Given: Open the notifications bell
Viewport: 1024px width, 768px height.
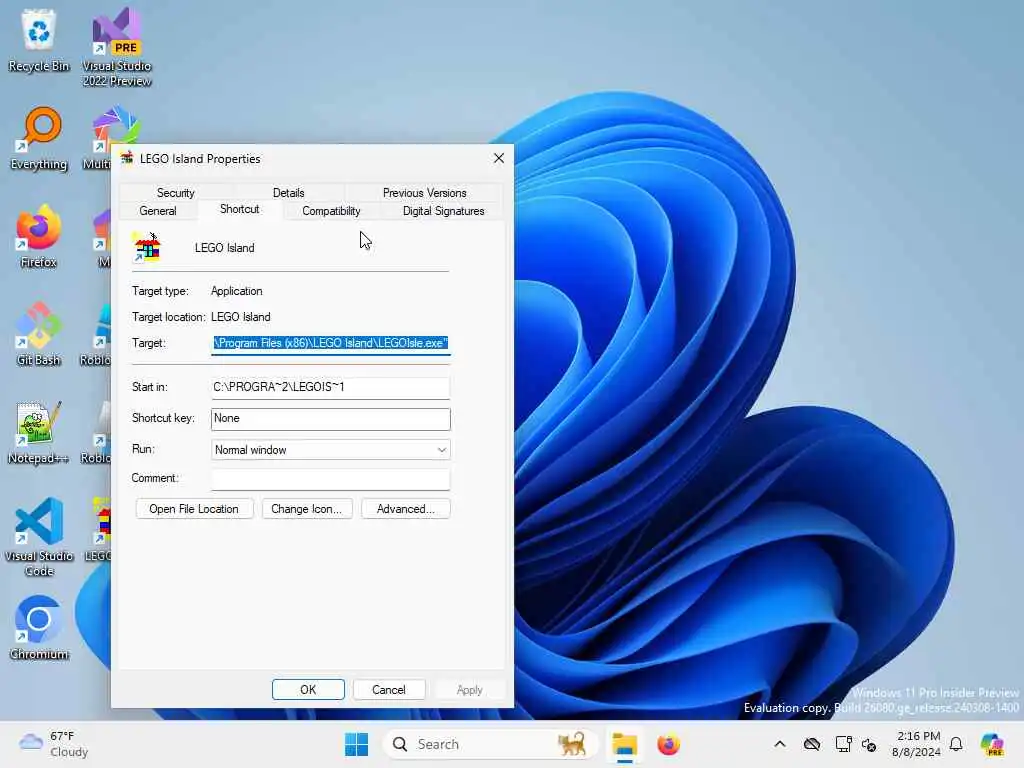Looking at the screenshot, I should pyautogui.click(x=956, y=744).
